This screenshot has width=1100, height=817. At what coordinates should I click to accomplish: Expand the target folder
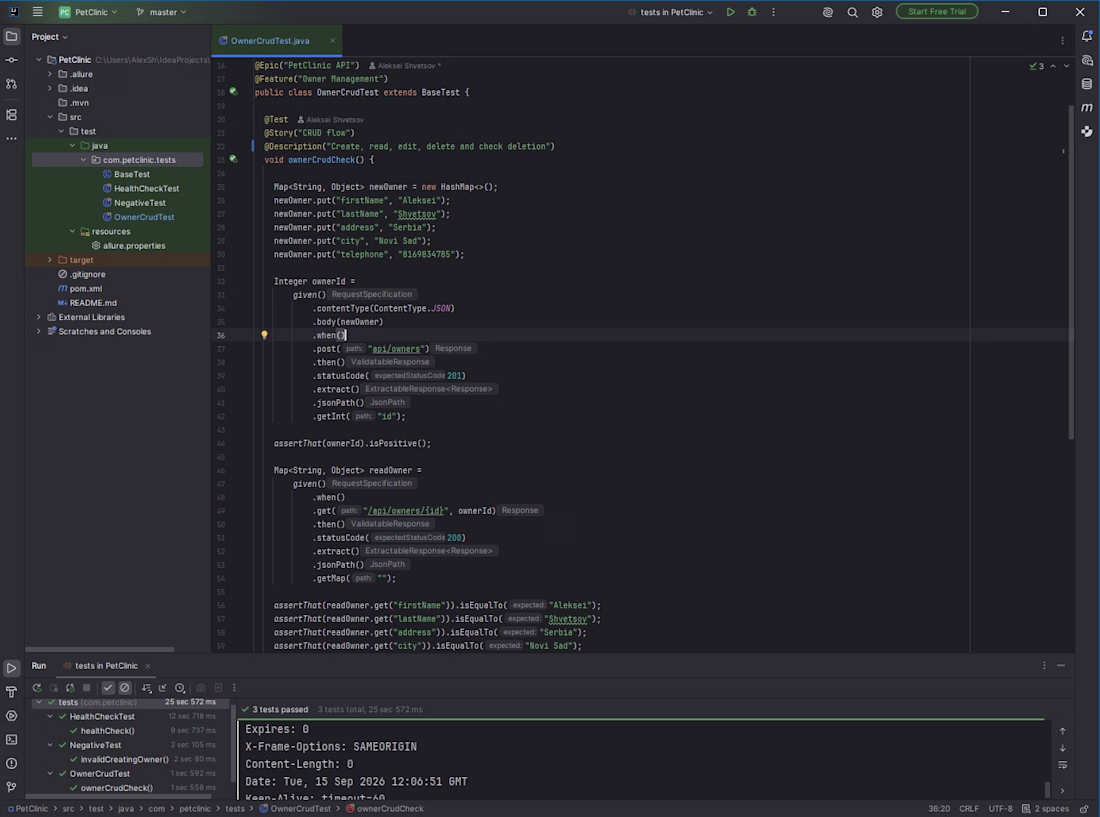click(x=50, y=260)
